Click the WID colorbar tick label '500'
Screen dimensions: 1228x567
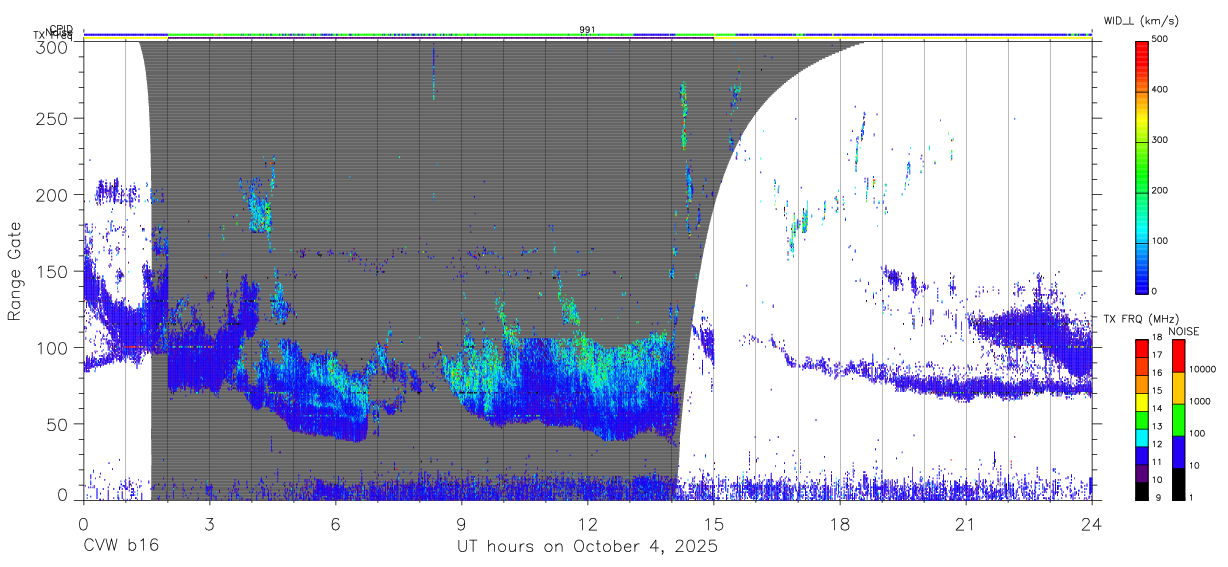[x=1159, y=40]
